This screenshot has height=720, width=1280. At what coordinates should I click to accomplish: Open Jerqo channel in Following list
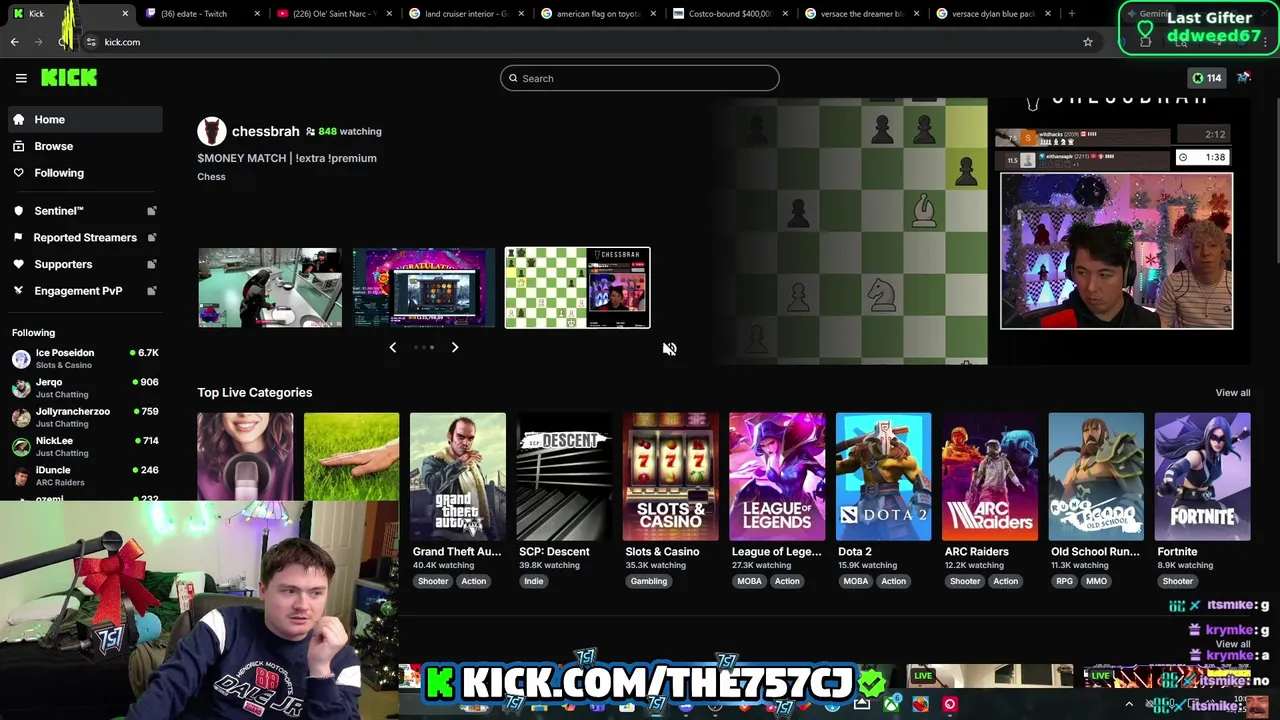point(85,387)
